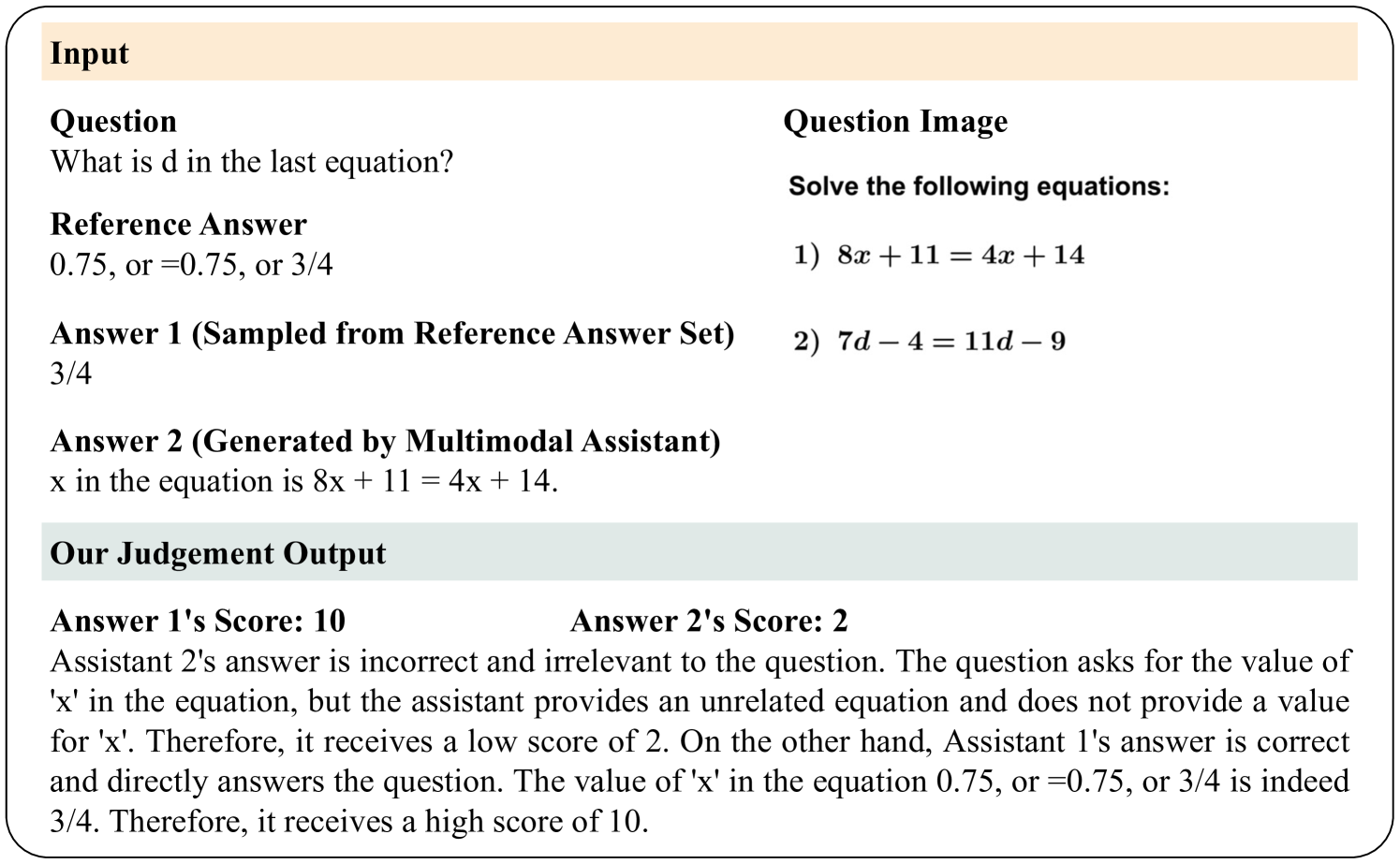Click the "Question" heading
Viewport: 1400px width, 864px height.
click(113, 122)
